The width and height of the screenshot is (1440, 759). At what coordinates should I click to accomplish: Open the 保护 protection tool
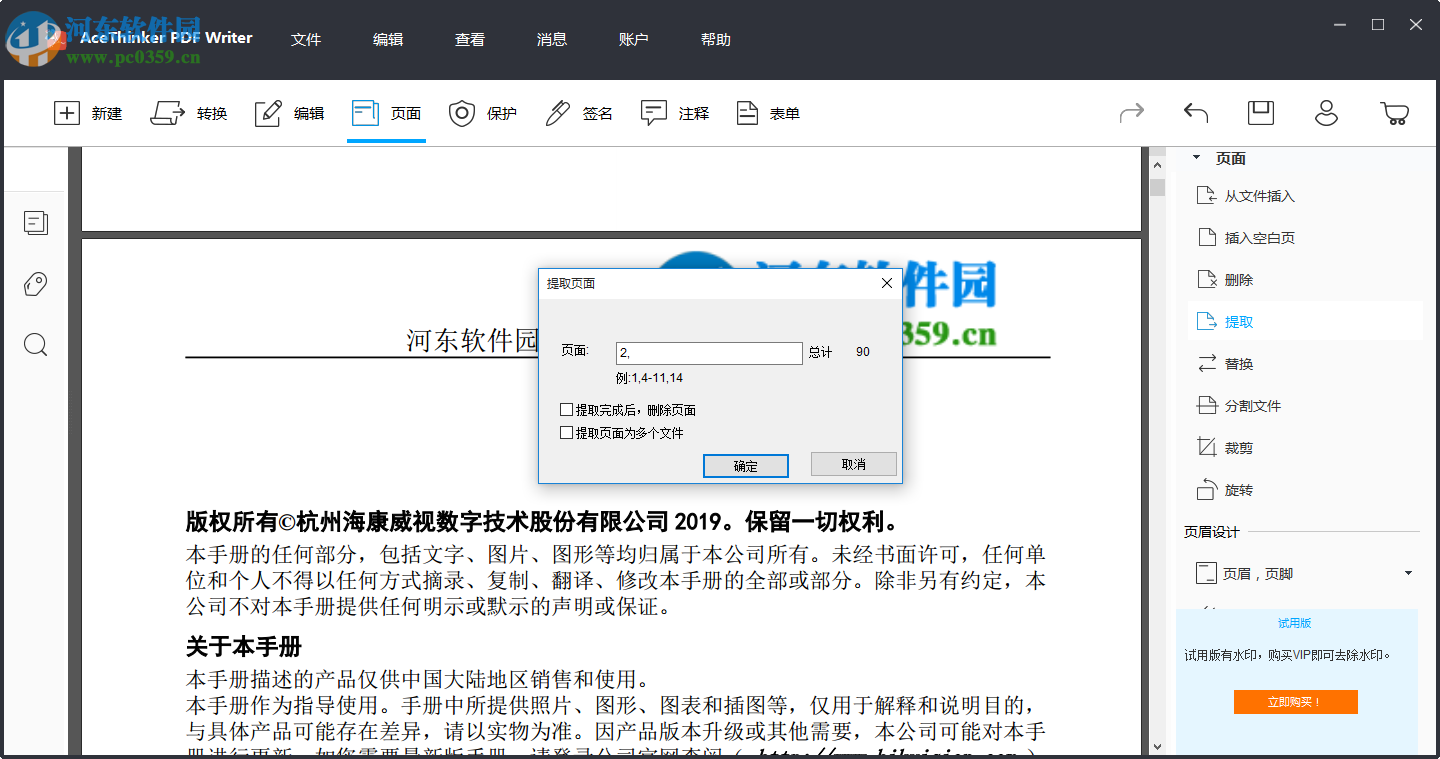pyautogui.click(x=483, y=113)
